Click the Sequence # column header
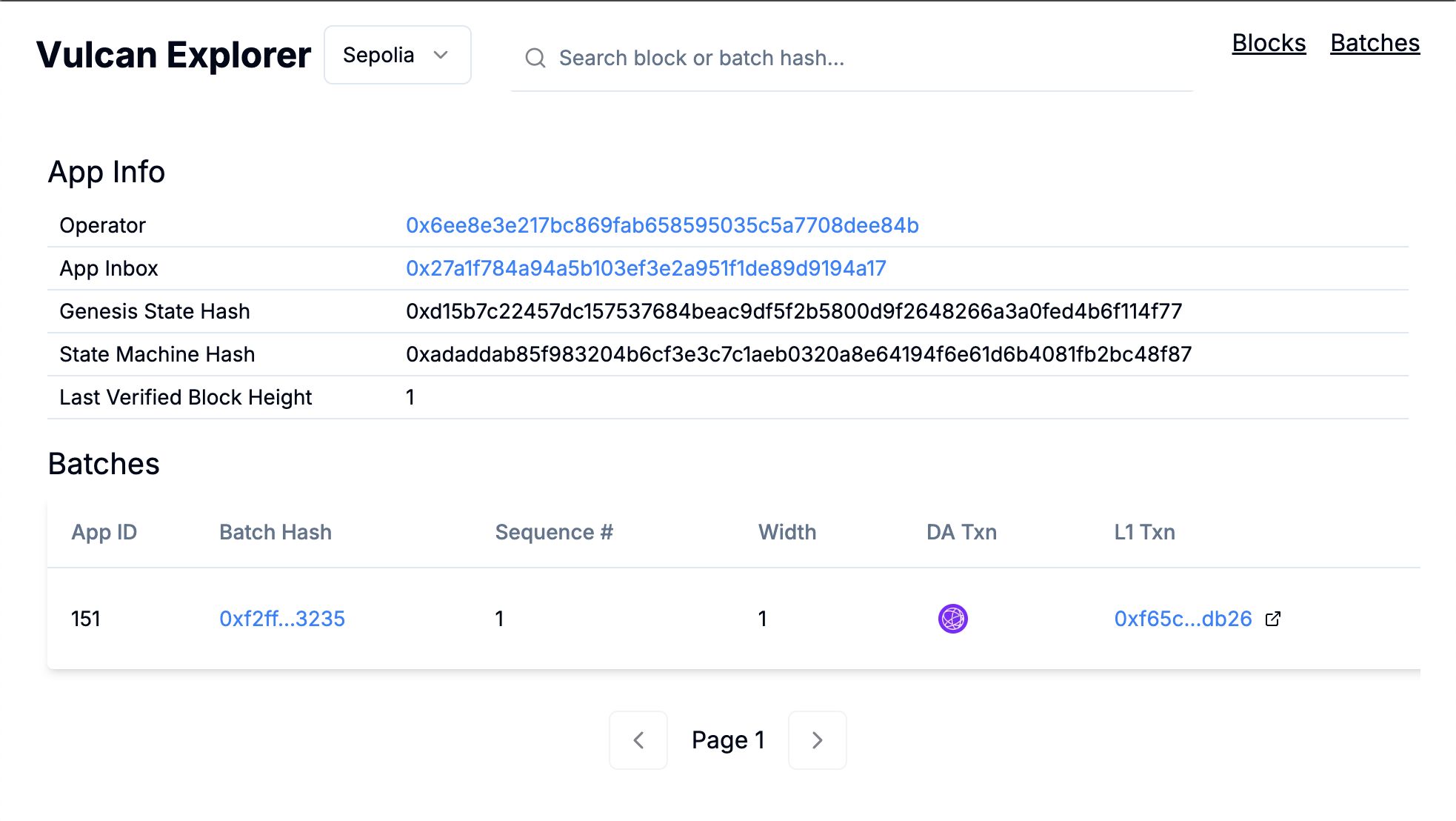This screenshot has width=1456, height=821. [x=554, y=532]
